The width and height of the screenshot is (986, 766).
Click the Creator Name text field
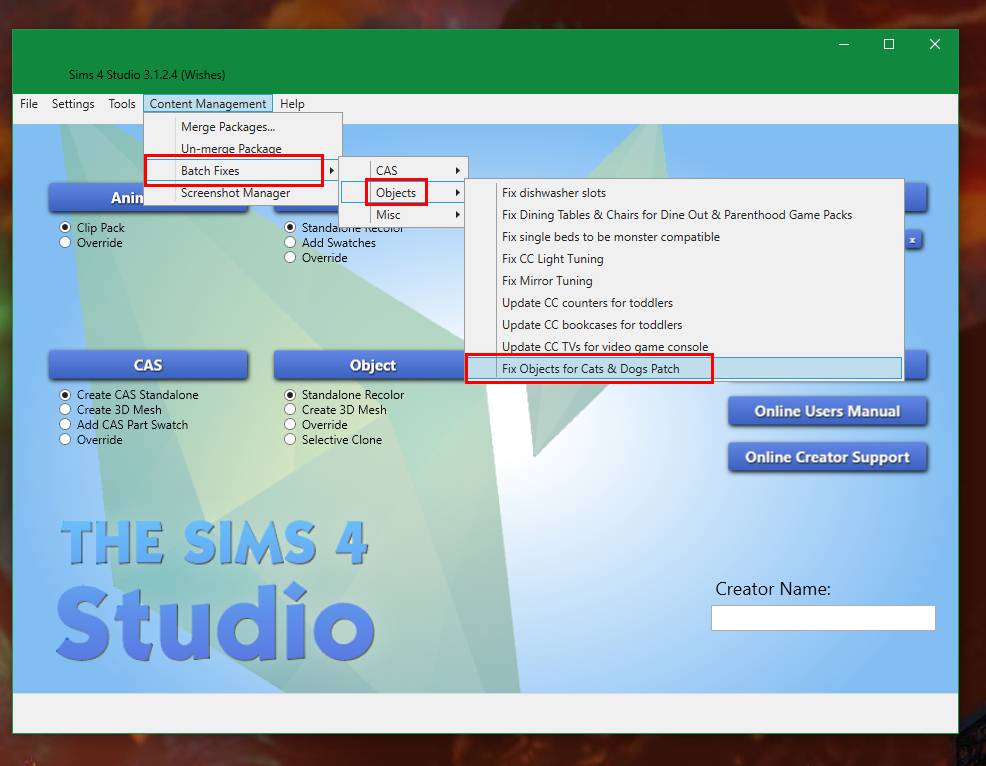pos(822,618)
